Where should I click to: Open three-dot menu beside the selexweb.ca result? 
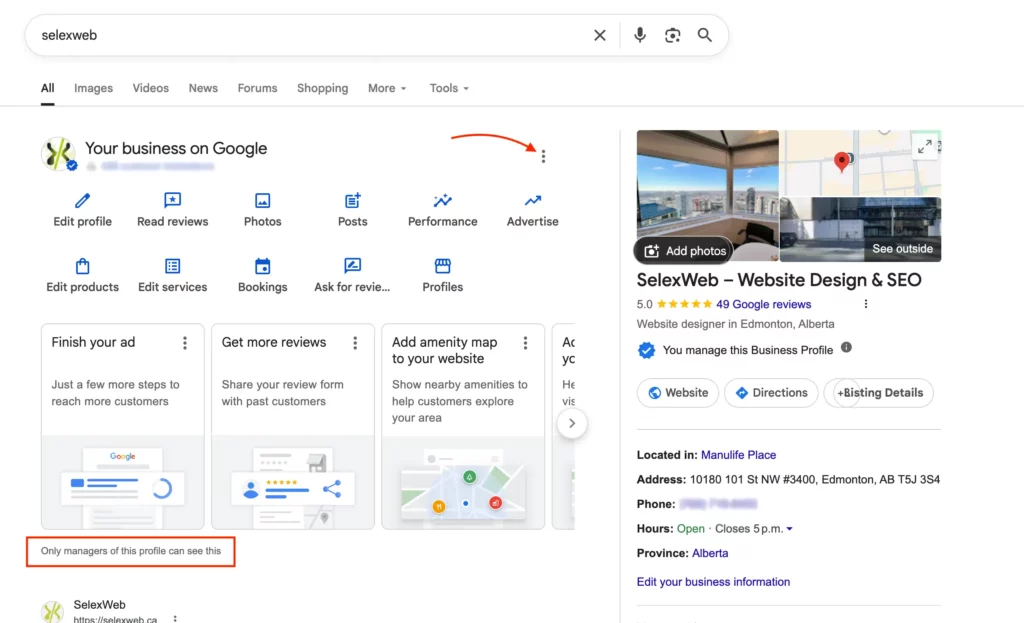(x=174, y=618)
